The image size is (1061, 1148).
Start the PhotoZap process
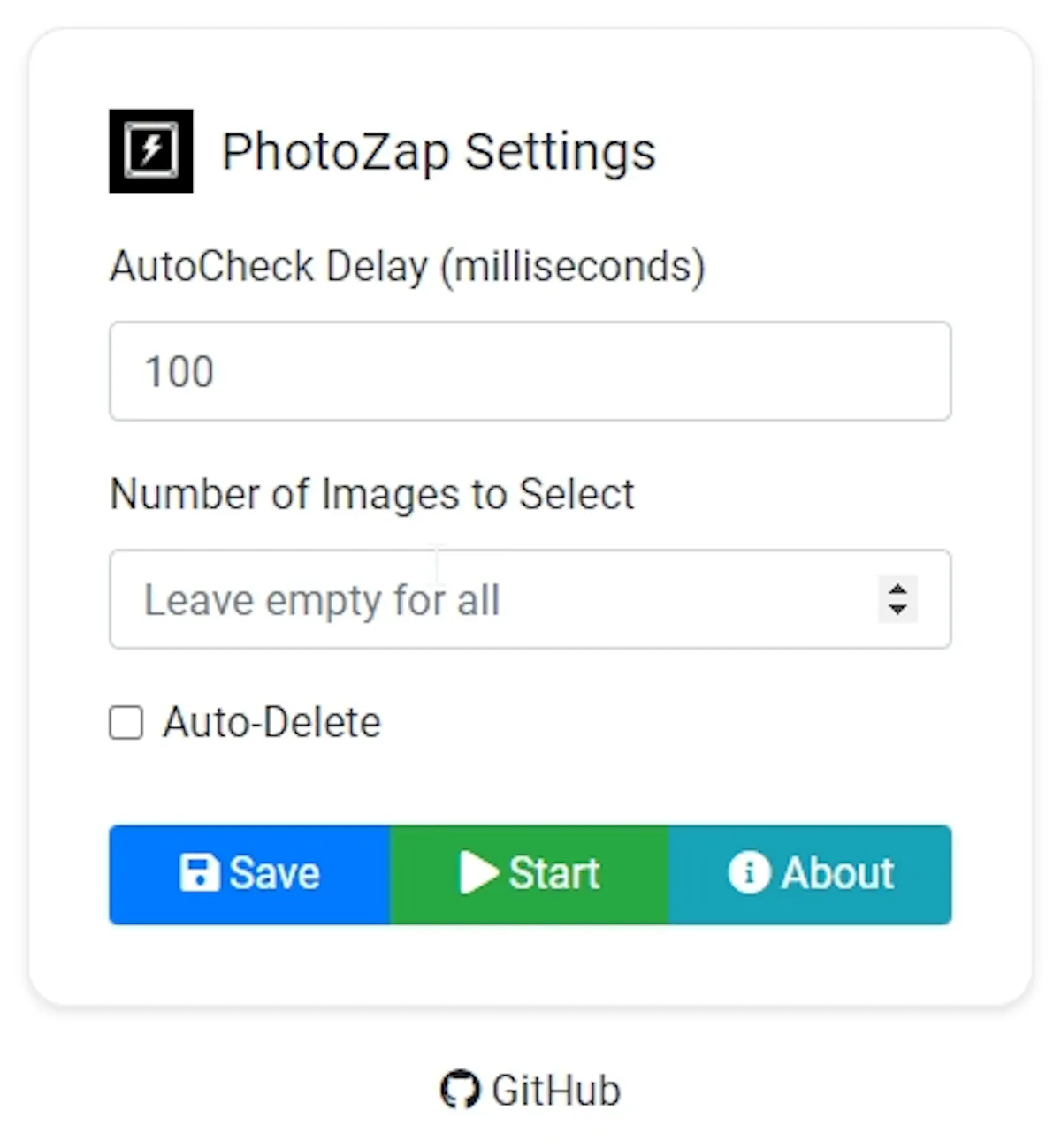[530, 875]
